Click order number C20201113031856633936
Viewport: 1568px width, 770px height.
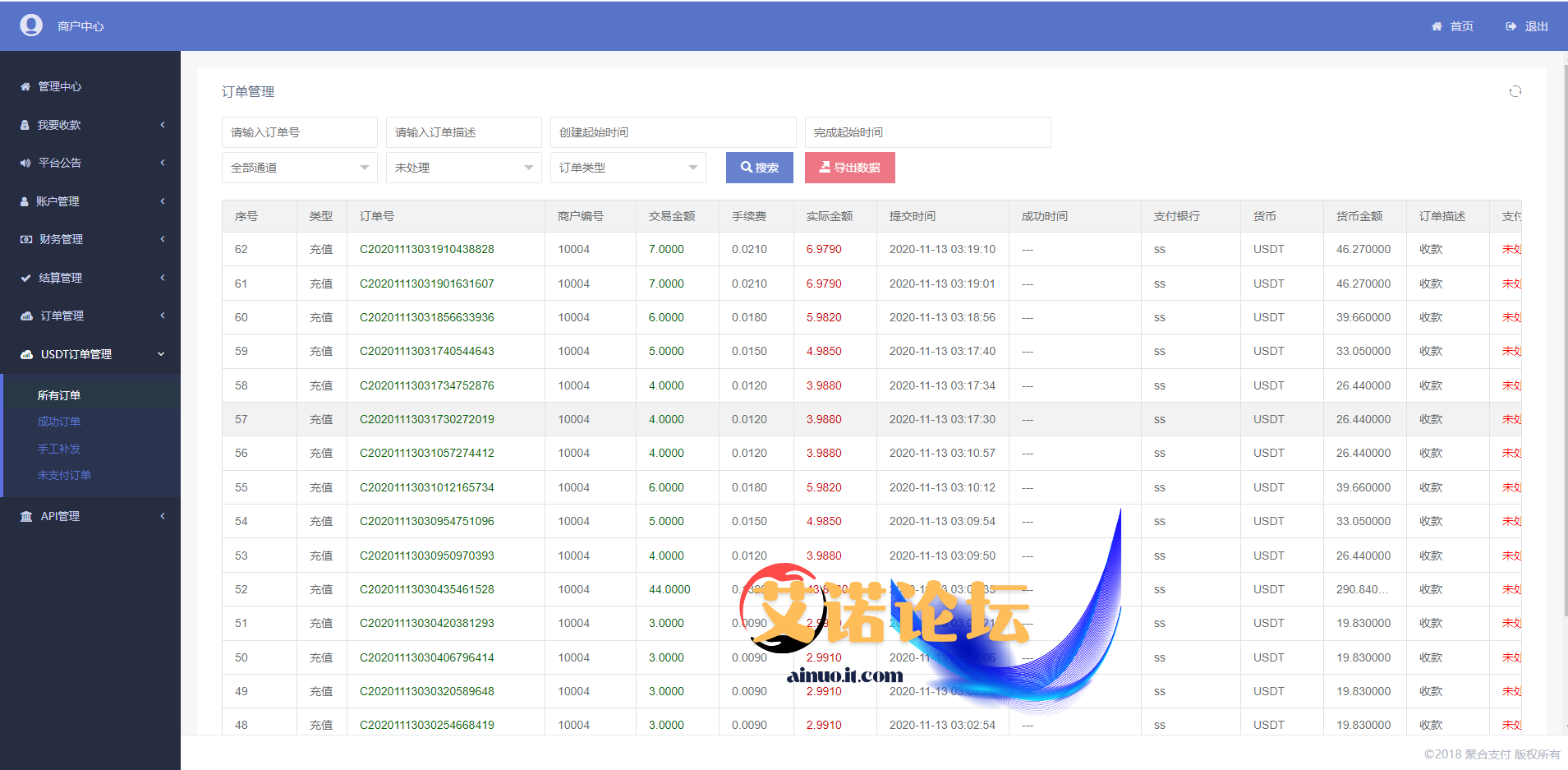point(427,317)
